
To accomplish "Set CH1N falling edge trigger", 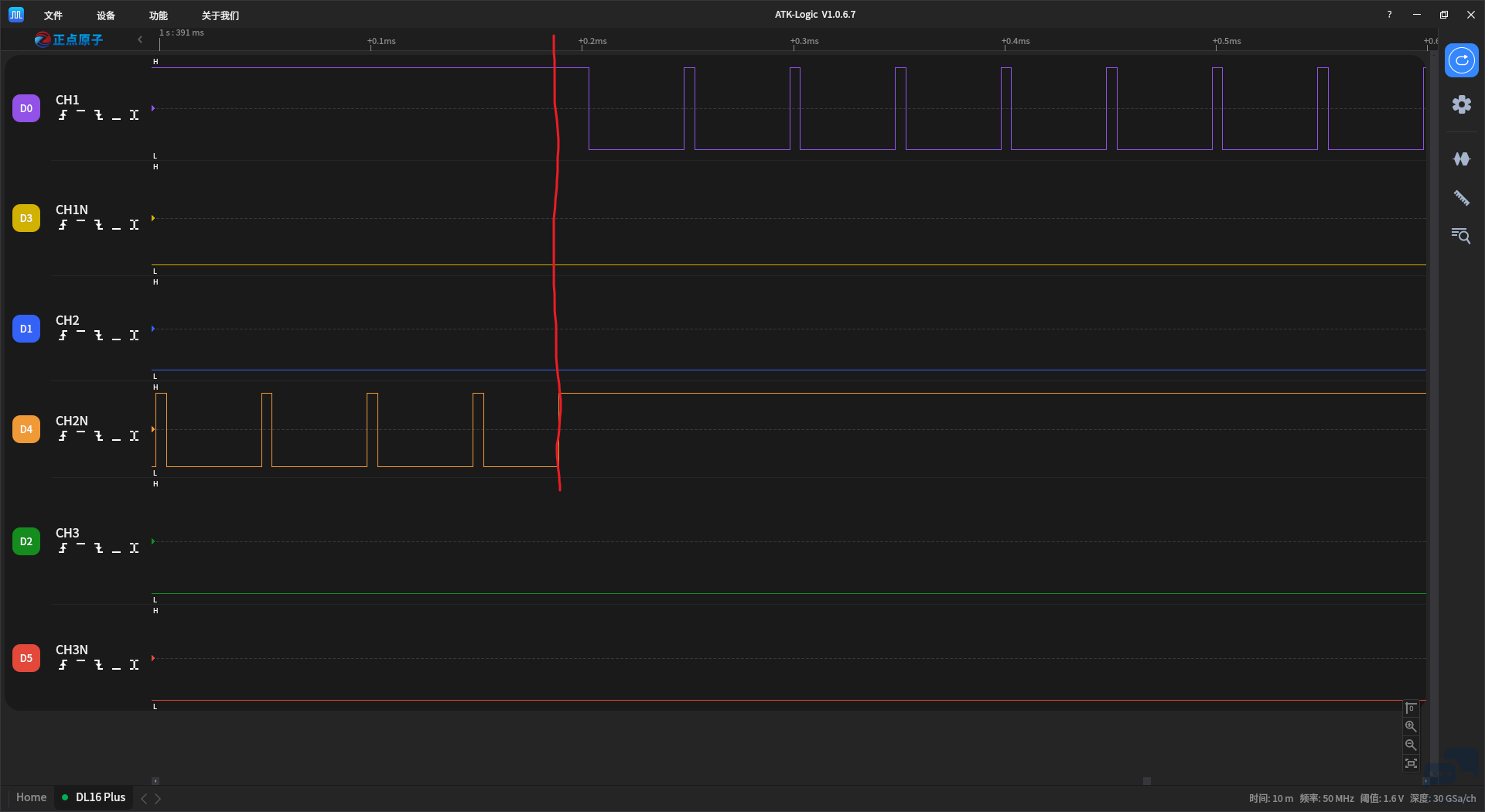I will (98, 224).
